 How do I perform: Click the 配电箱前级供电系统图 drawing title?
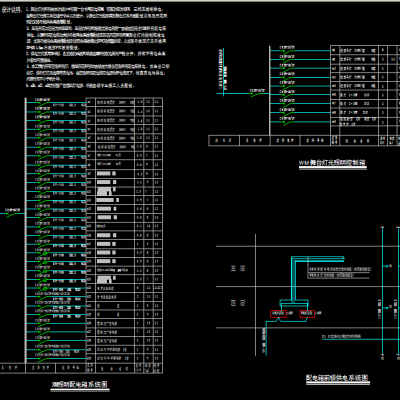tap(337, 378)
